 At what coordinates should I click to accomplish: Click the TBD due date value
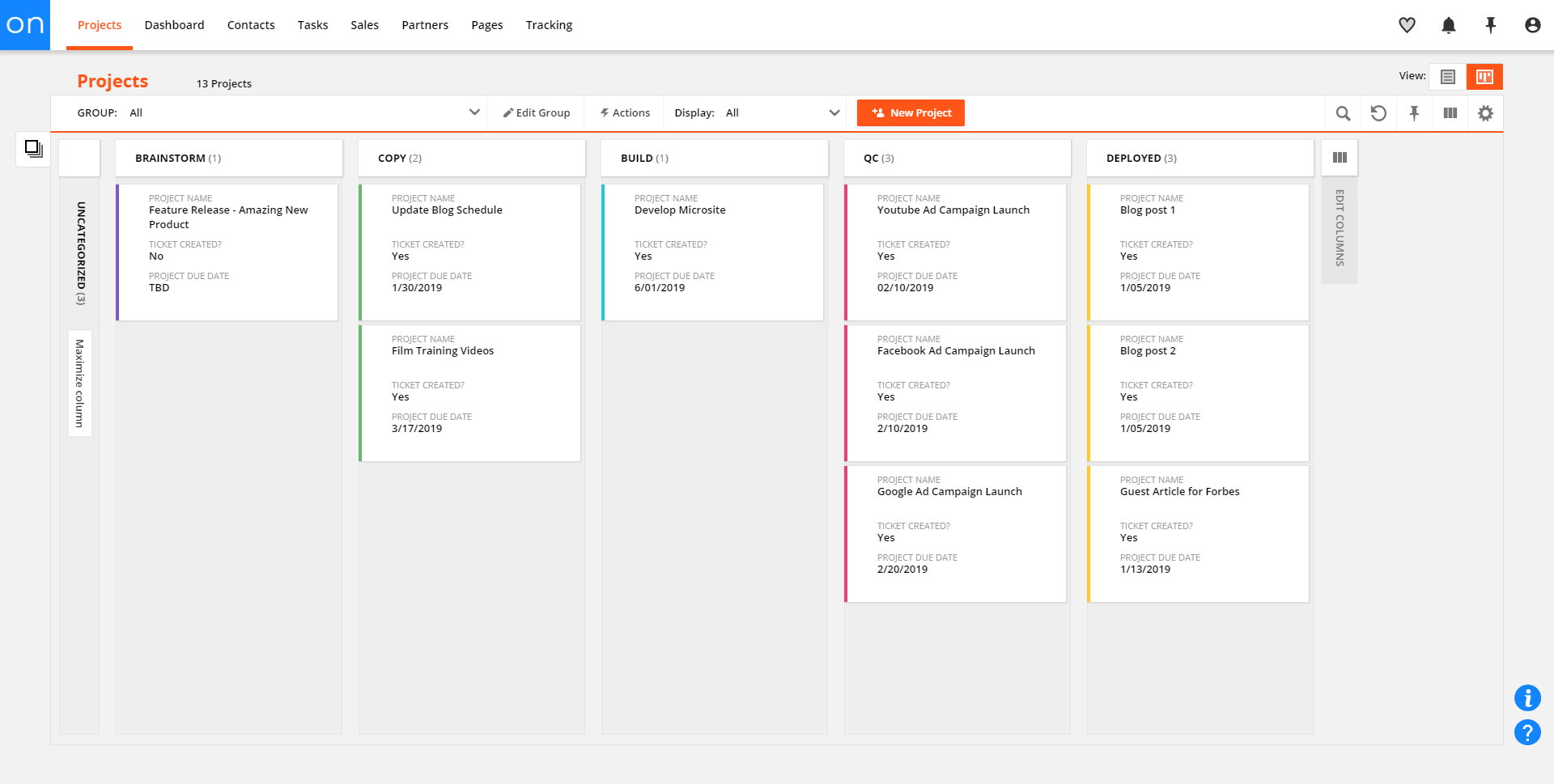click(x=159, y=288)
